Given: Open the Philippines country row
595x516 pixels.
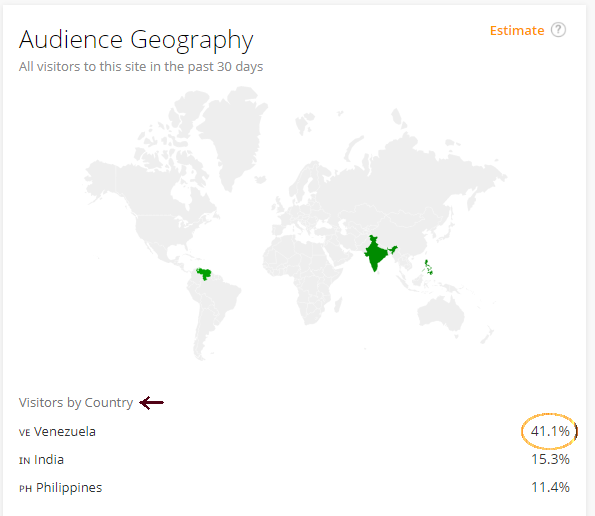Looking at the screenshot, I should 294,487.
